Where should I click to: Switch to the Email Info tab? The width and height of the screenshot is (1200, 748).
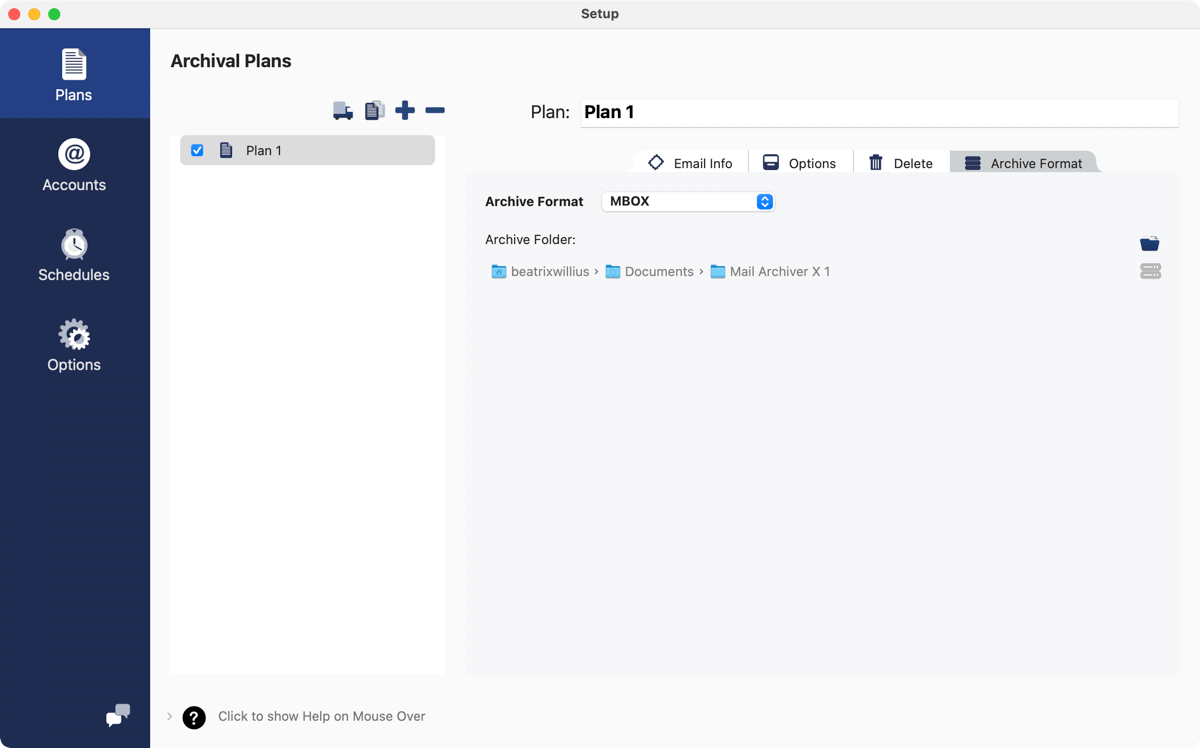689,162
